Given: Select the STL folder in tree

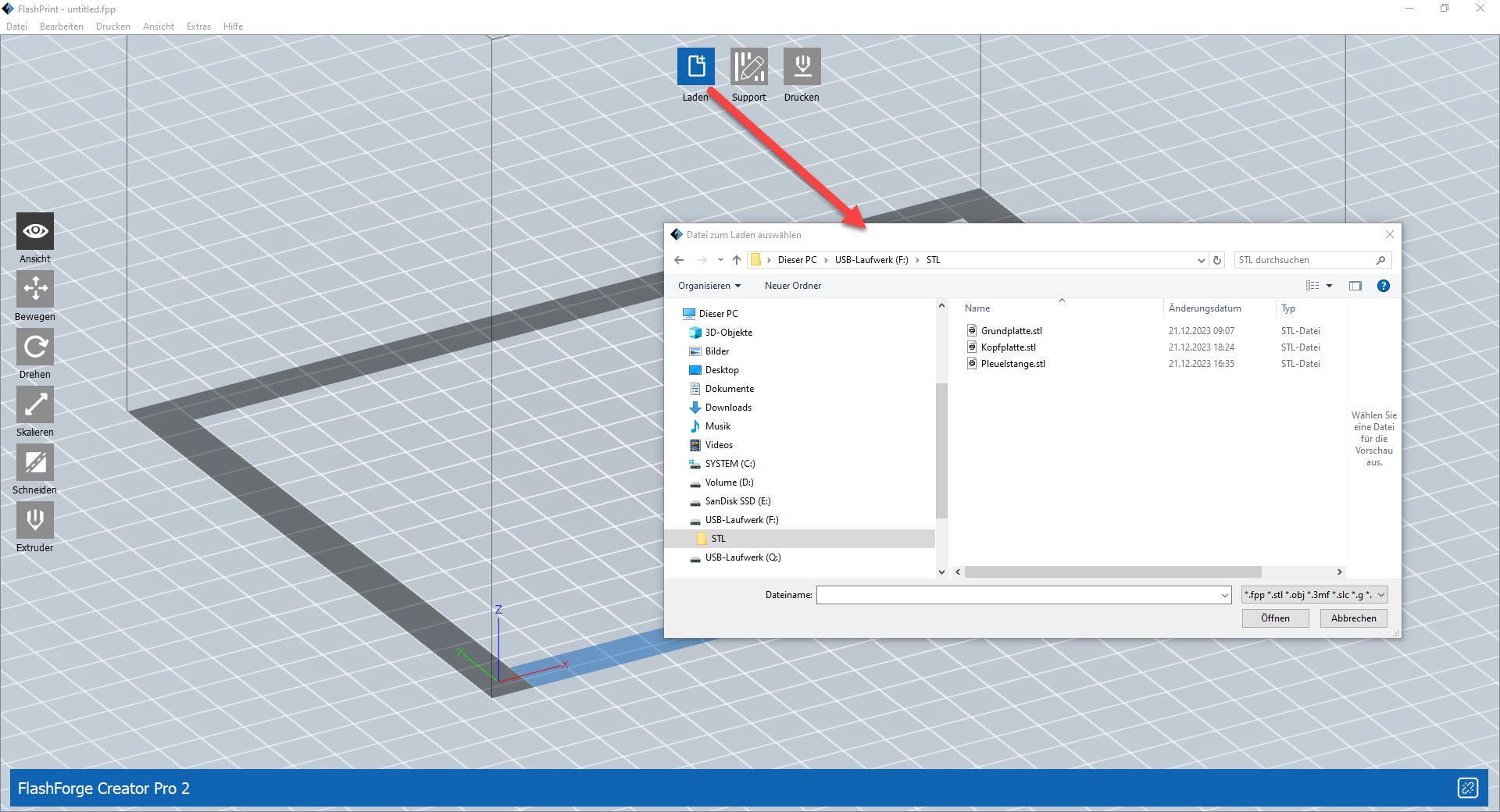Looking at the screenshot, I should pyautogui.click(x=799, y=539).
